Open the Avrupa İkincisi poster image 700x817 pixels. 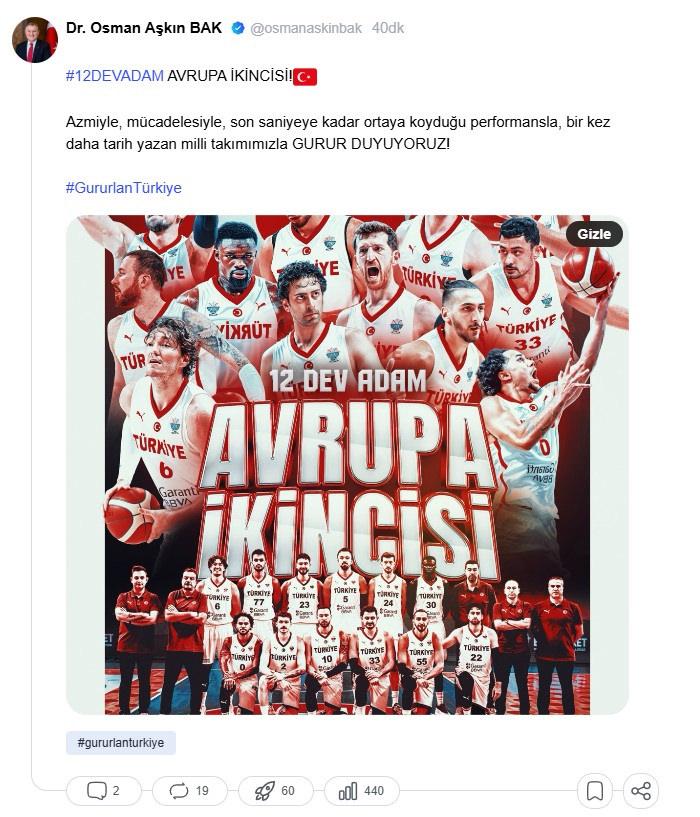(x=347, y=465)
